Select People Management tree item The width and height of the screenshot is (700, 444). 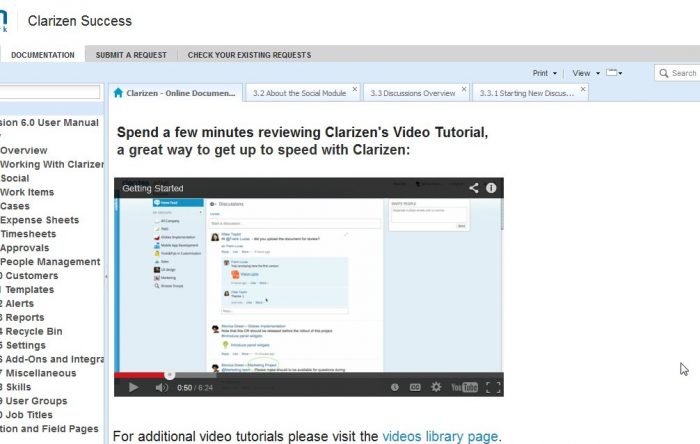tap(50, 261)
